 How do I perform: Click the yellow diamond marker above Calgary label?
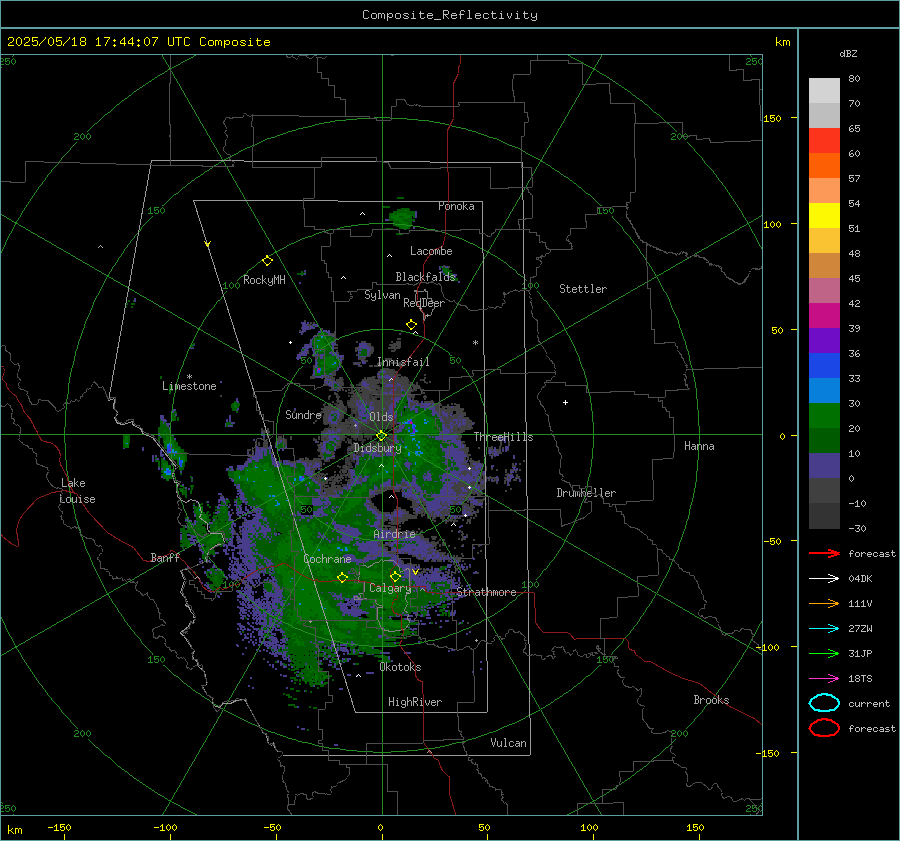pyautogui.click(x=395, y=576)
